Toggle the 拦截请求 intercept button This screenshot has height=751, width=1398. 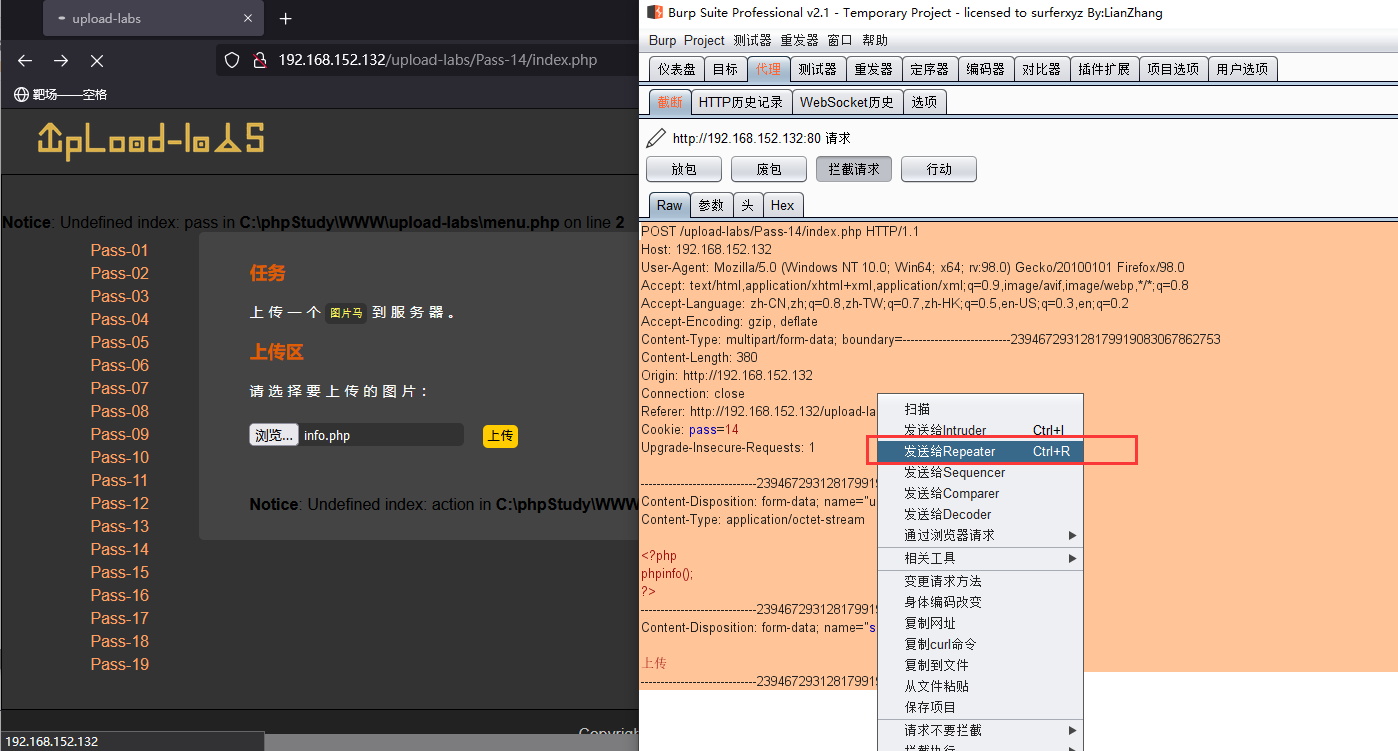853,168
